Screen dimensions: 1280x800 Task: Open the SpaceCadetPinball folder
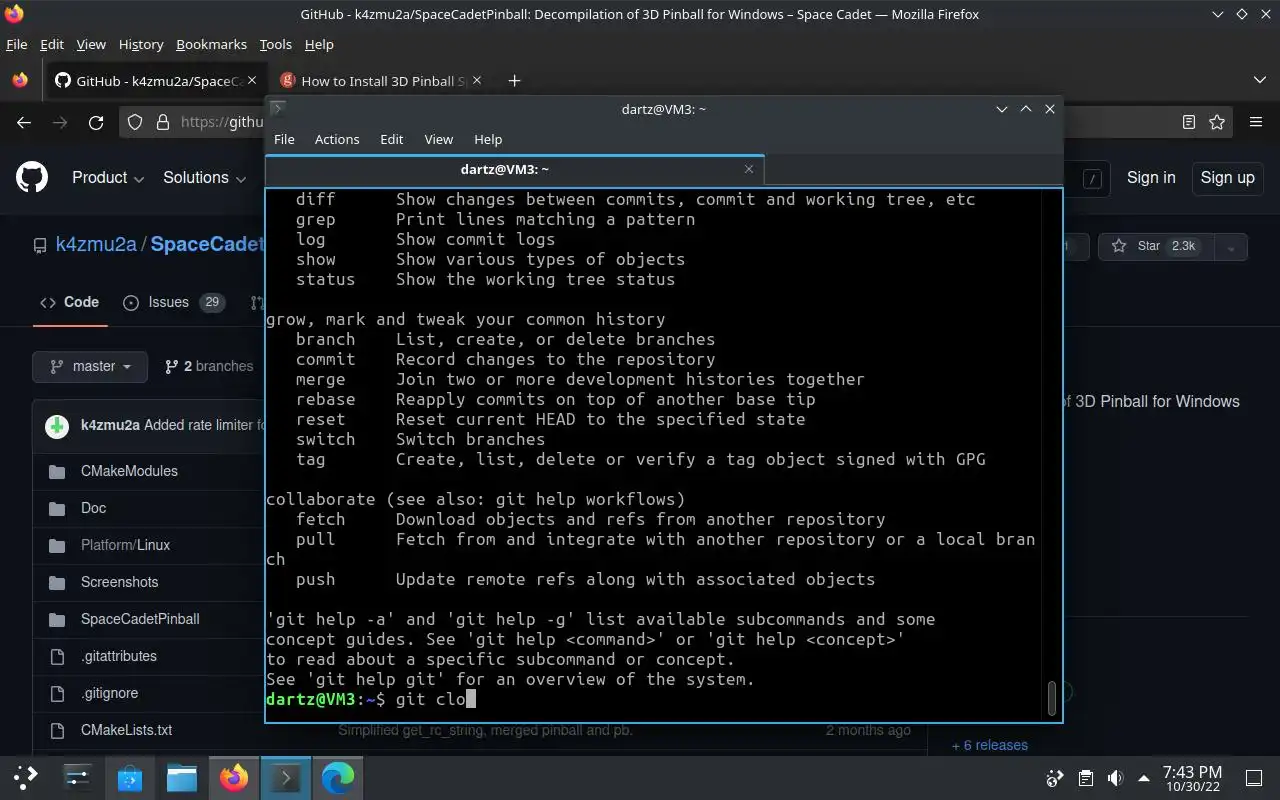coord(140,619)
